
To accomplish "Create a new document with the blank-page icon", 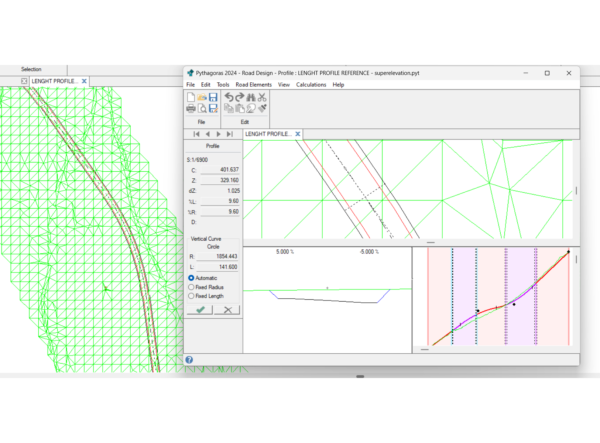I will [191, 98].
